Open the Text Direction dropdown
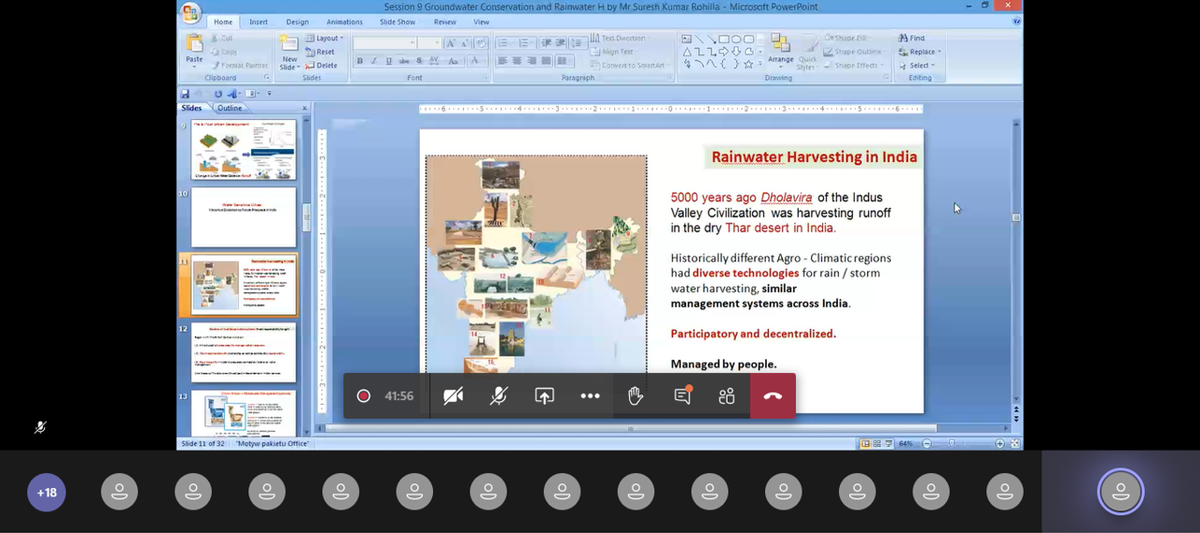 coord(619,38)
